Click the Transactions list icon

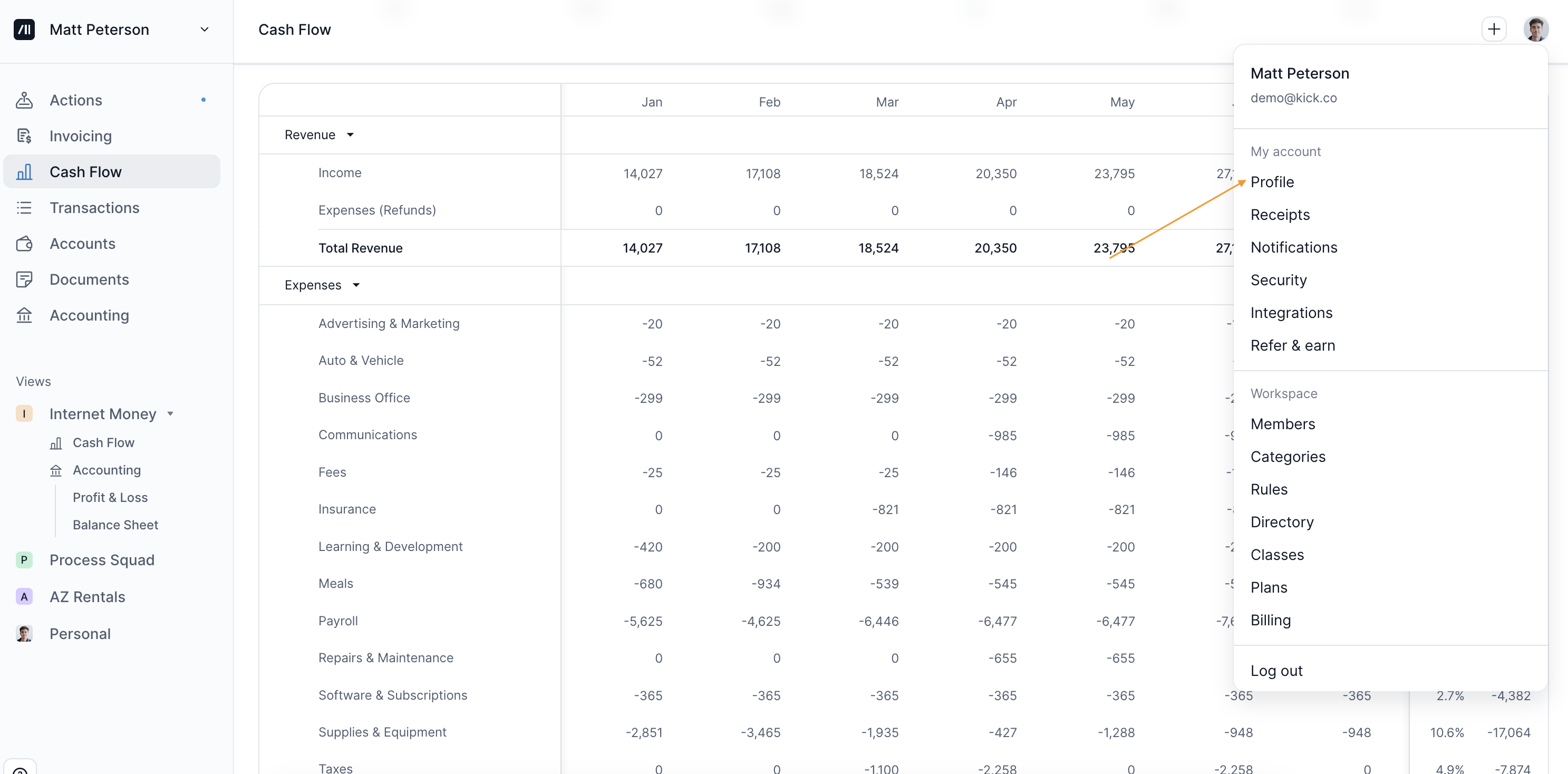[x=24, y=208]
